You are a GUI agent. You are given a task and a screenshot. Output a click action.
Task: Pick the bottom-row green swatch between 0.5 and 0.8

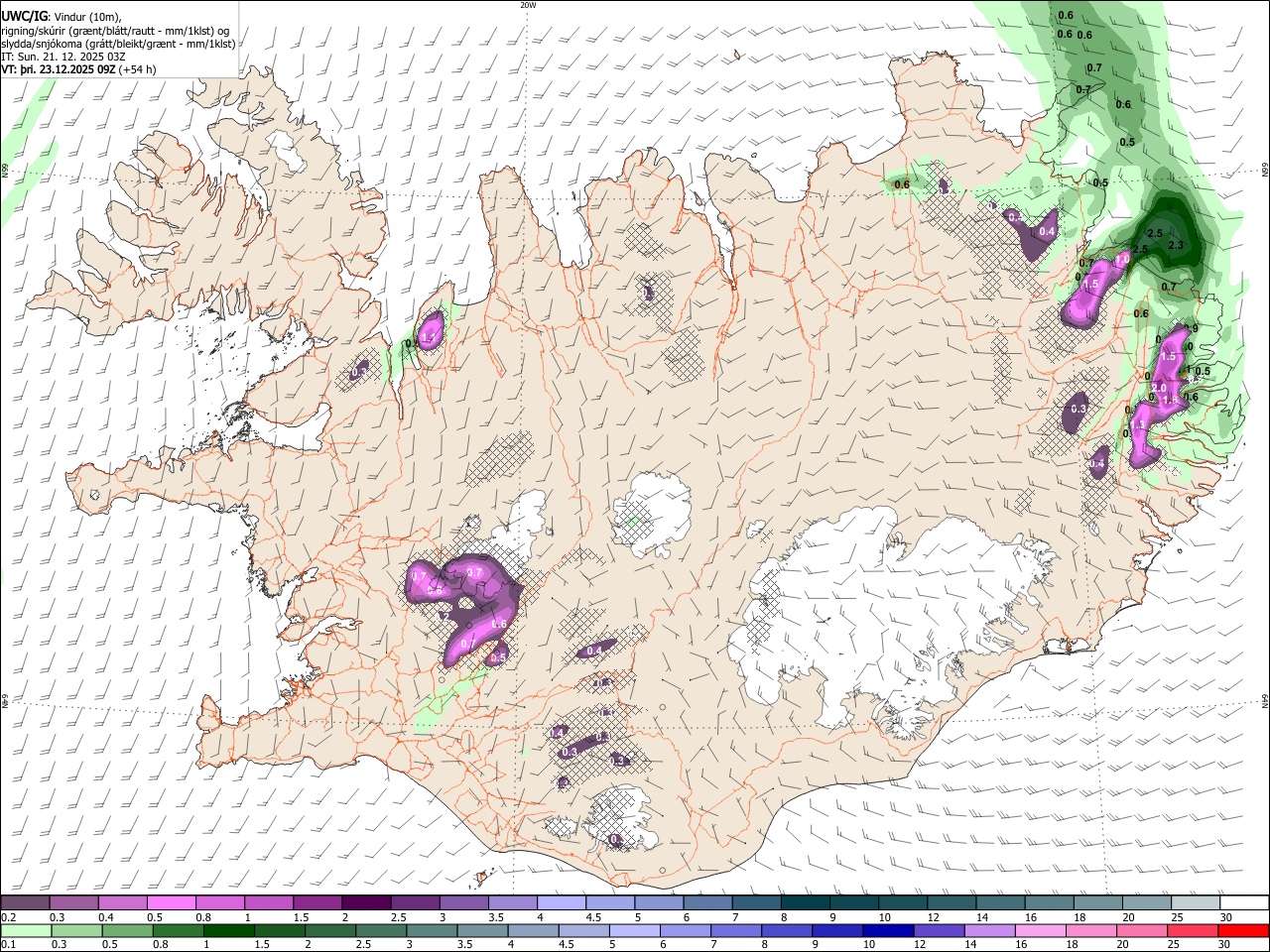click(127, 930)
